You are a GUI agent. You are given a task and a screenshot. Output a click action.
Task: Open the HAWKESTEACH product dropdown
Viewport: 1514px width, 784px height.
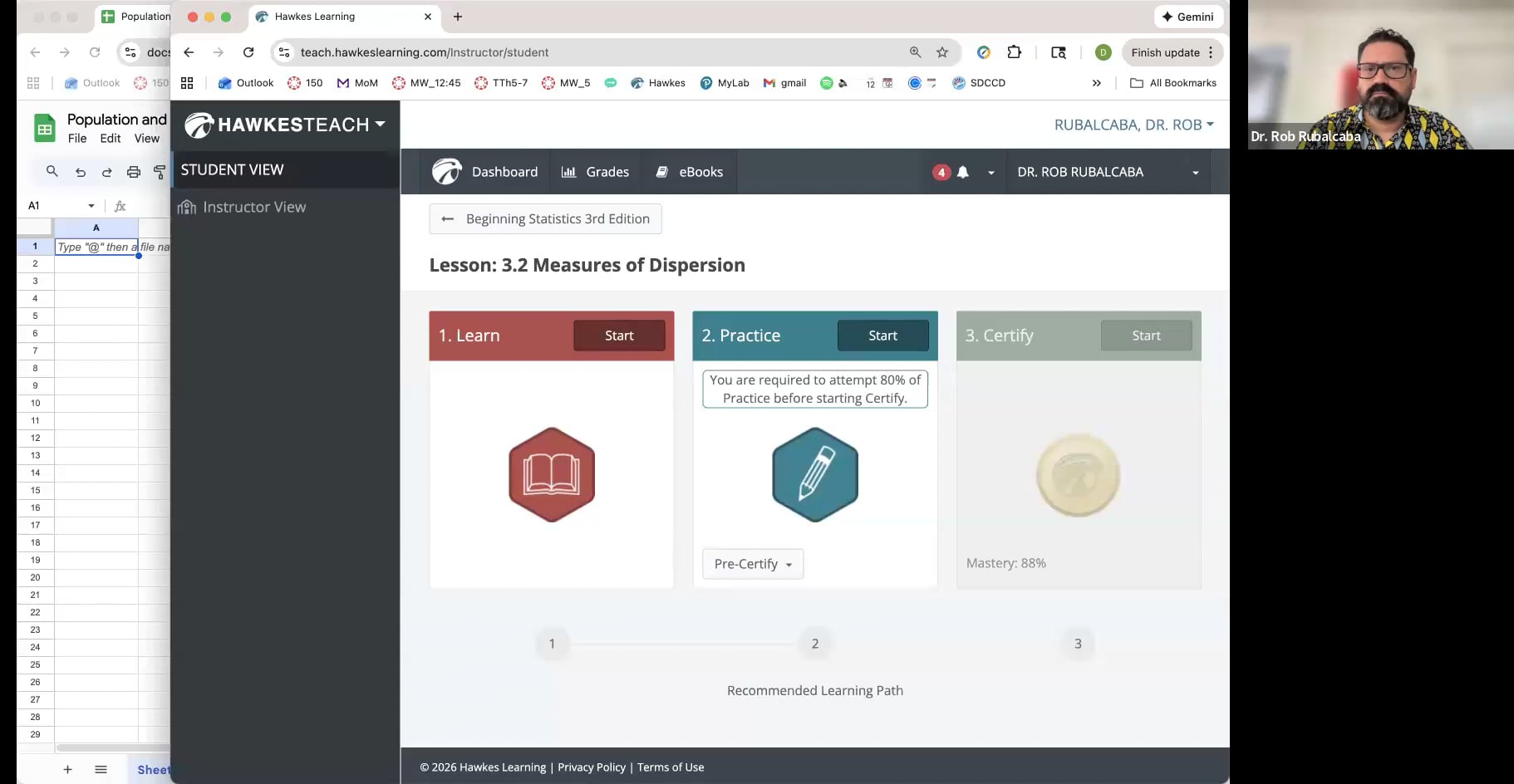click(x=285, y=125)
